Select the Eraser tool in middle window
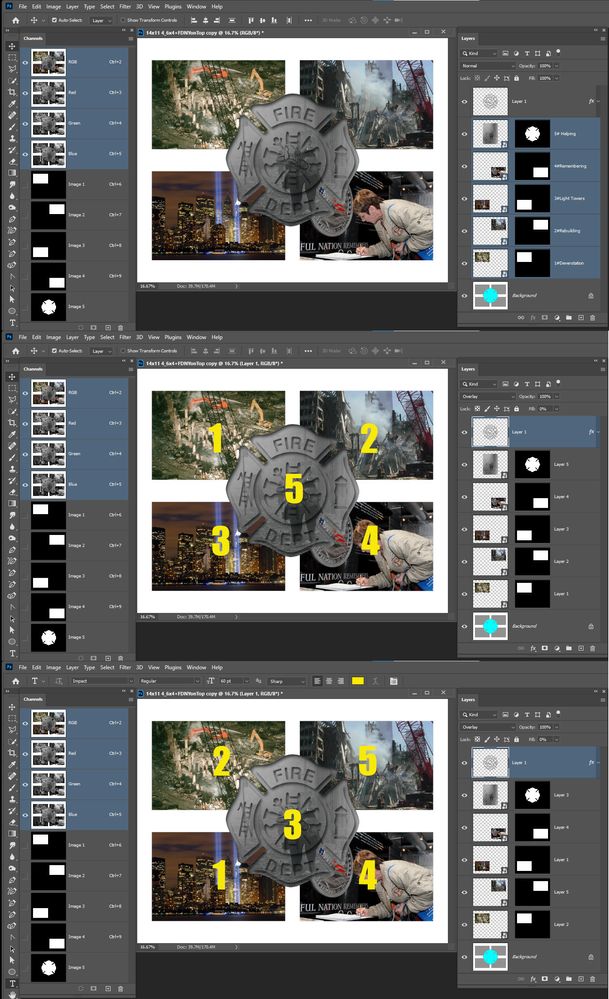 pyautogui.click(x=12, y=492)
